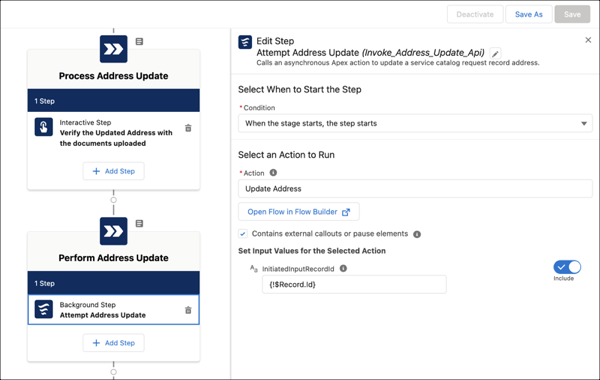Click the Process Address Update stage icon
The height and width of the screenshot is (380, 600).
point(113,49)
